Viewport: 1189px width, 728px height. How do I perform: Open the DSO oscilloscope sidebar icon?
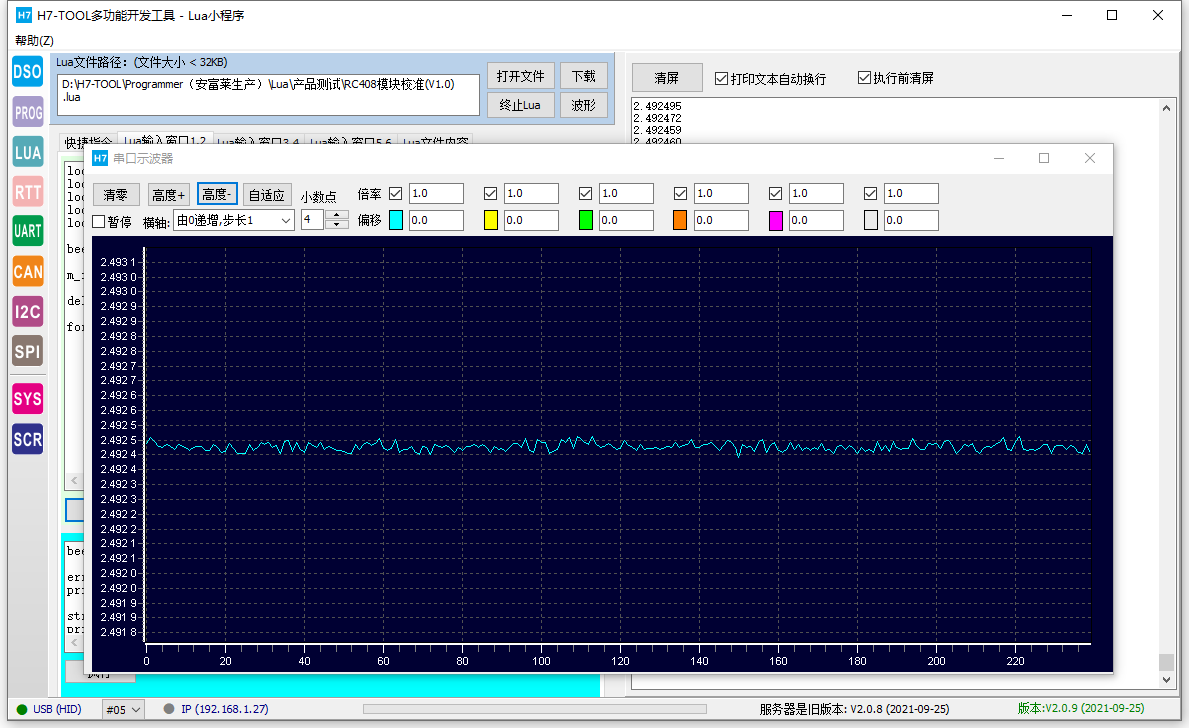click(27, 72)
